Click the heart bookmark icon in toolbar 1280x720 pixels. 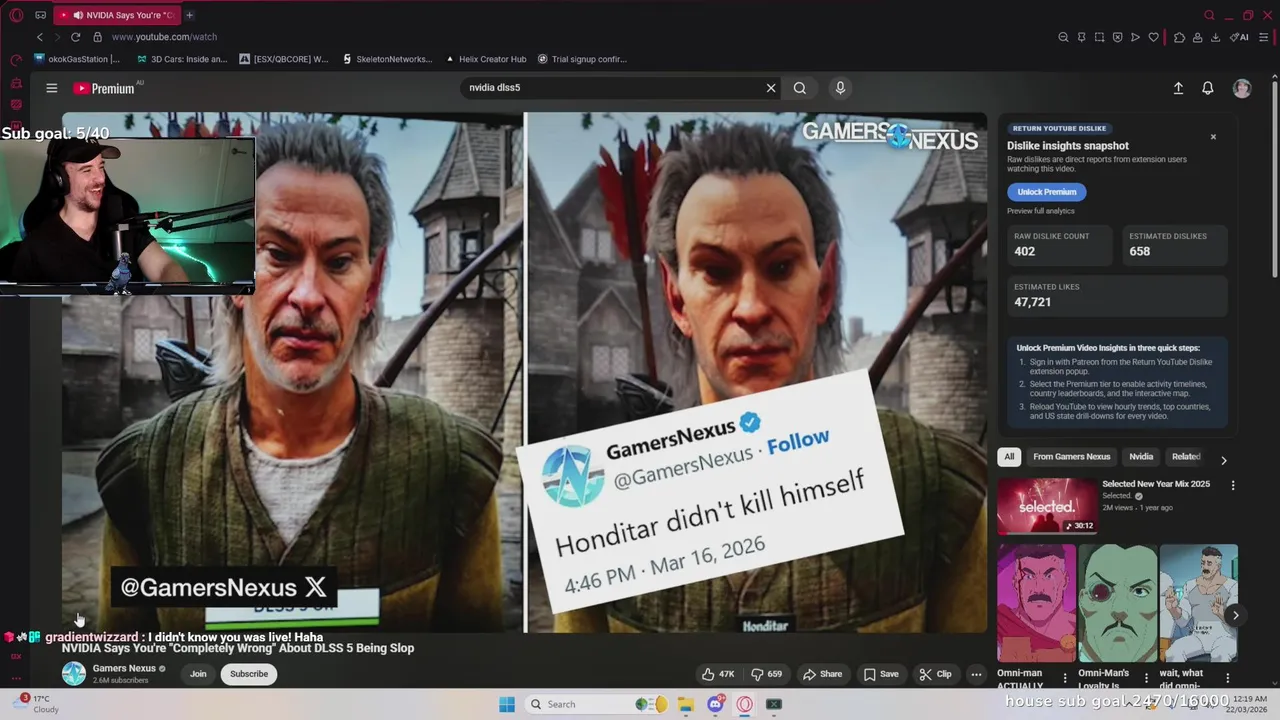pyautogui.click(x=1153, y=37)
